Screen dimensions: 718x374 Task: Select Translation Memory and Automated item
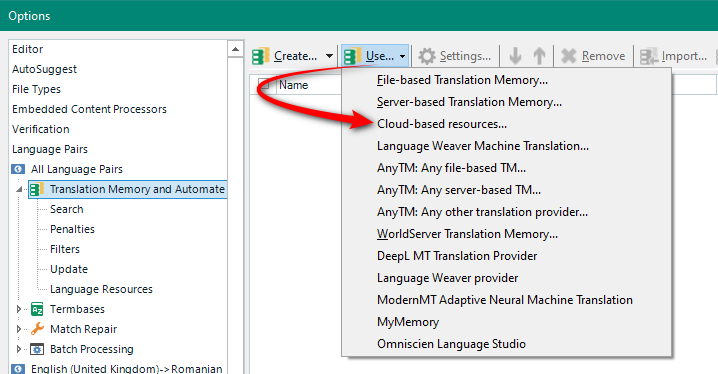tap(137, 189)
